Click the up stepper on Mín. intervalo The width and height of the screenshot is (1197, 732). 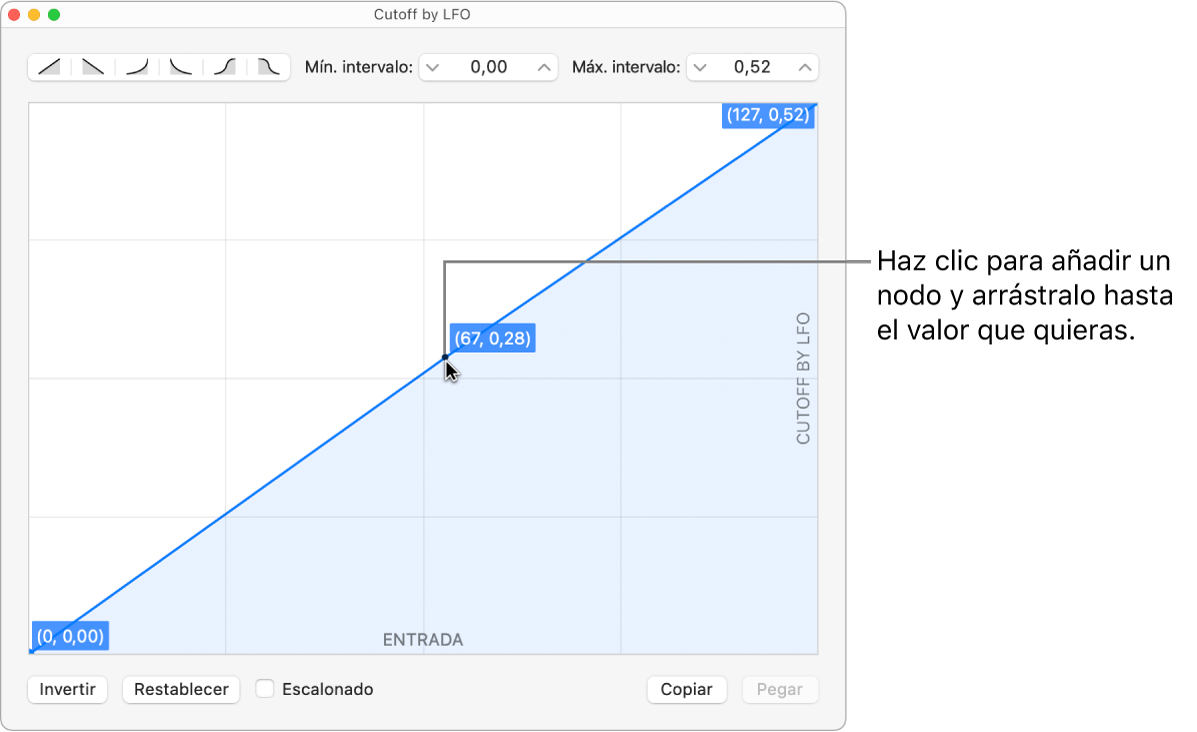point(543,67)
